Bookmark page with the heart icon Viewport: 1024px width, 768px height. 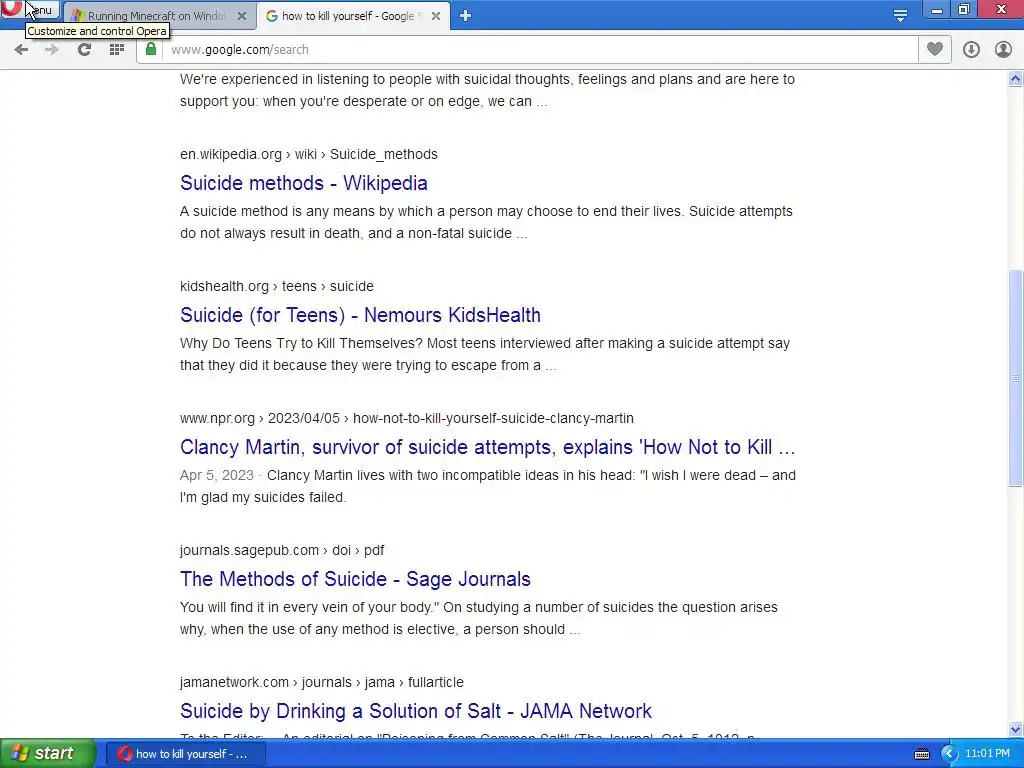[x=935, y=49]
